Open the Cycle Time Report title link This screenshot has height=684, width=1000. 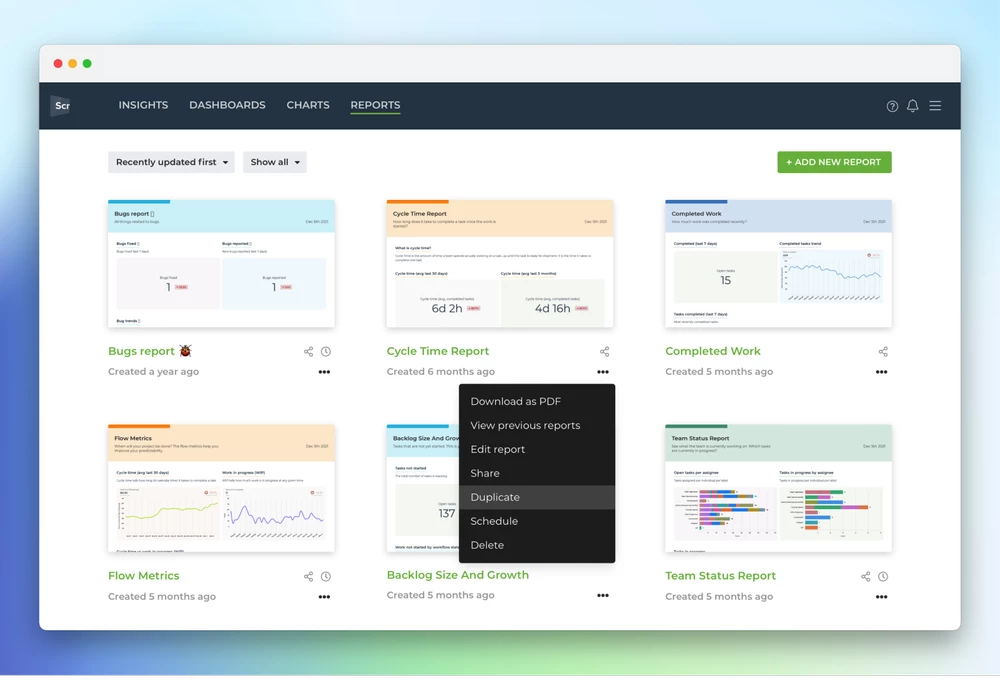438,351
